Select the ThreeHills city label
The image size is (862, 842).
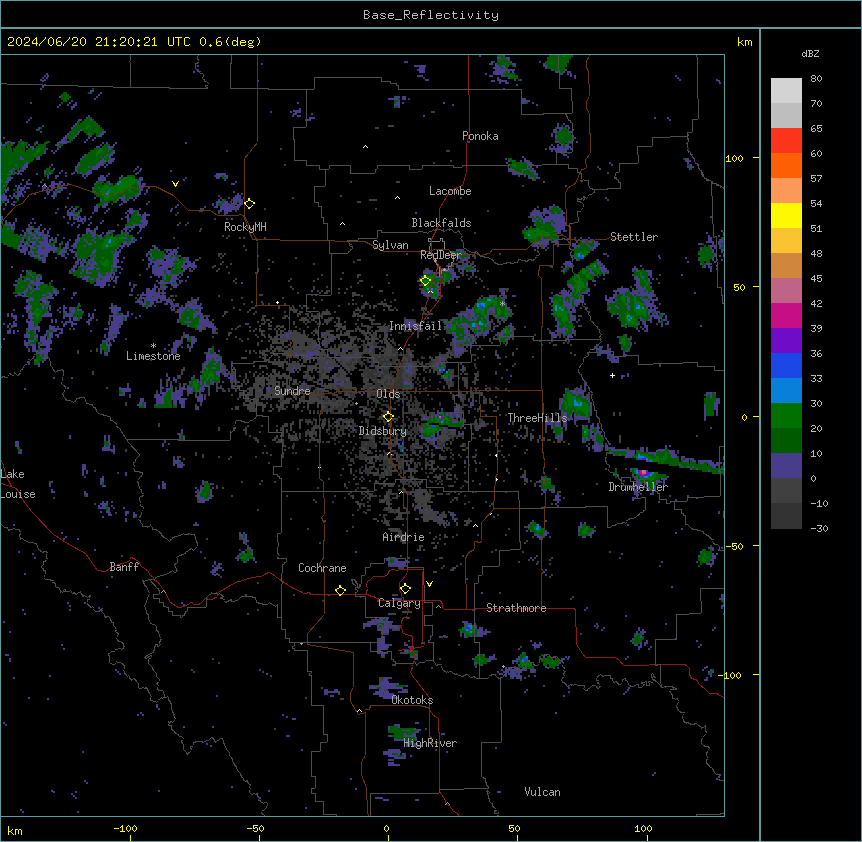pos(537,418)
